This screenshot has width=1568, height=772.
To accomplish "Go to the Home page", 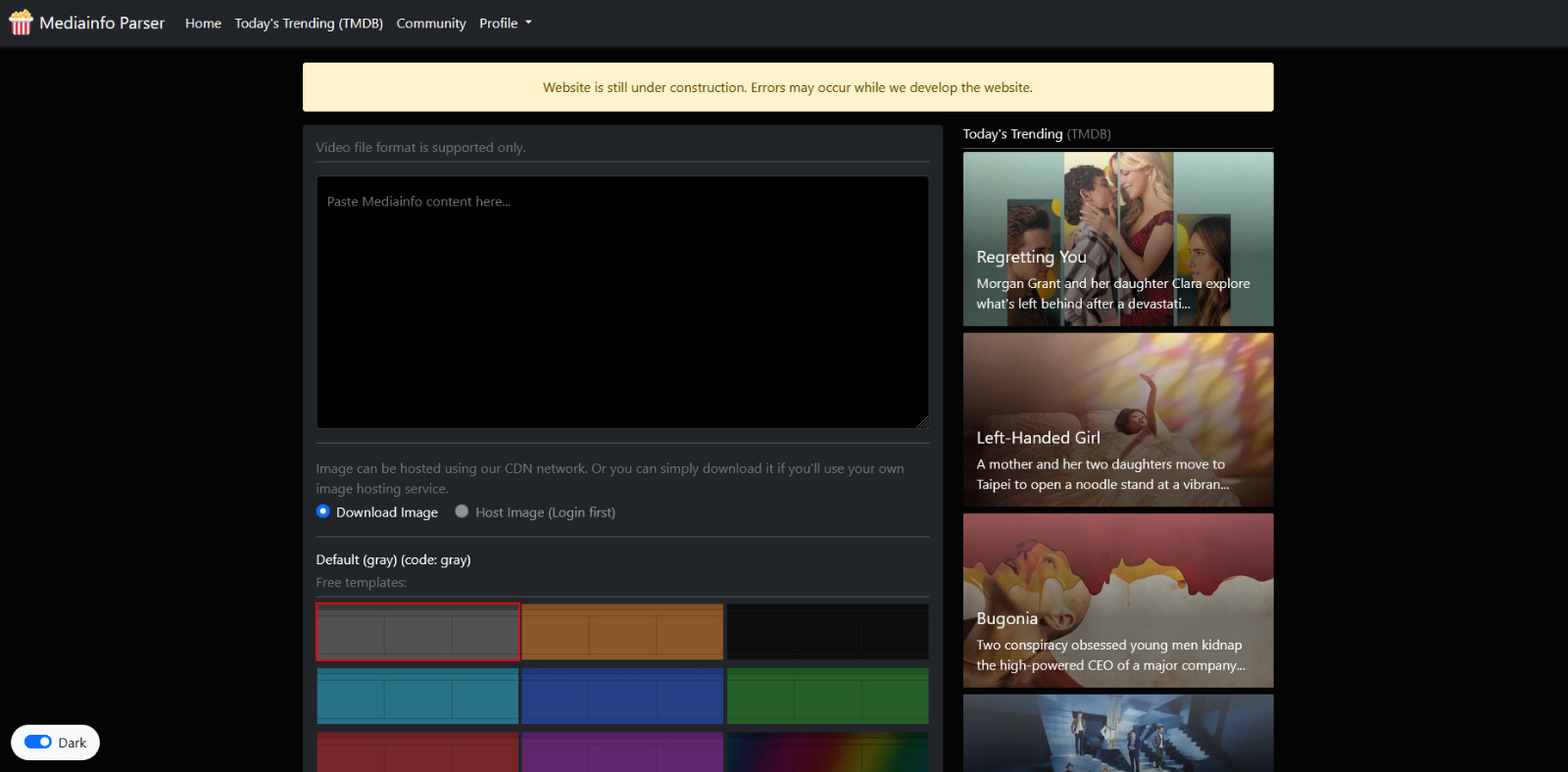I will tap(203, 24).
